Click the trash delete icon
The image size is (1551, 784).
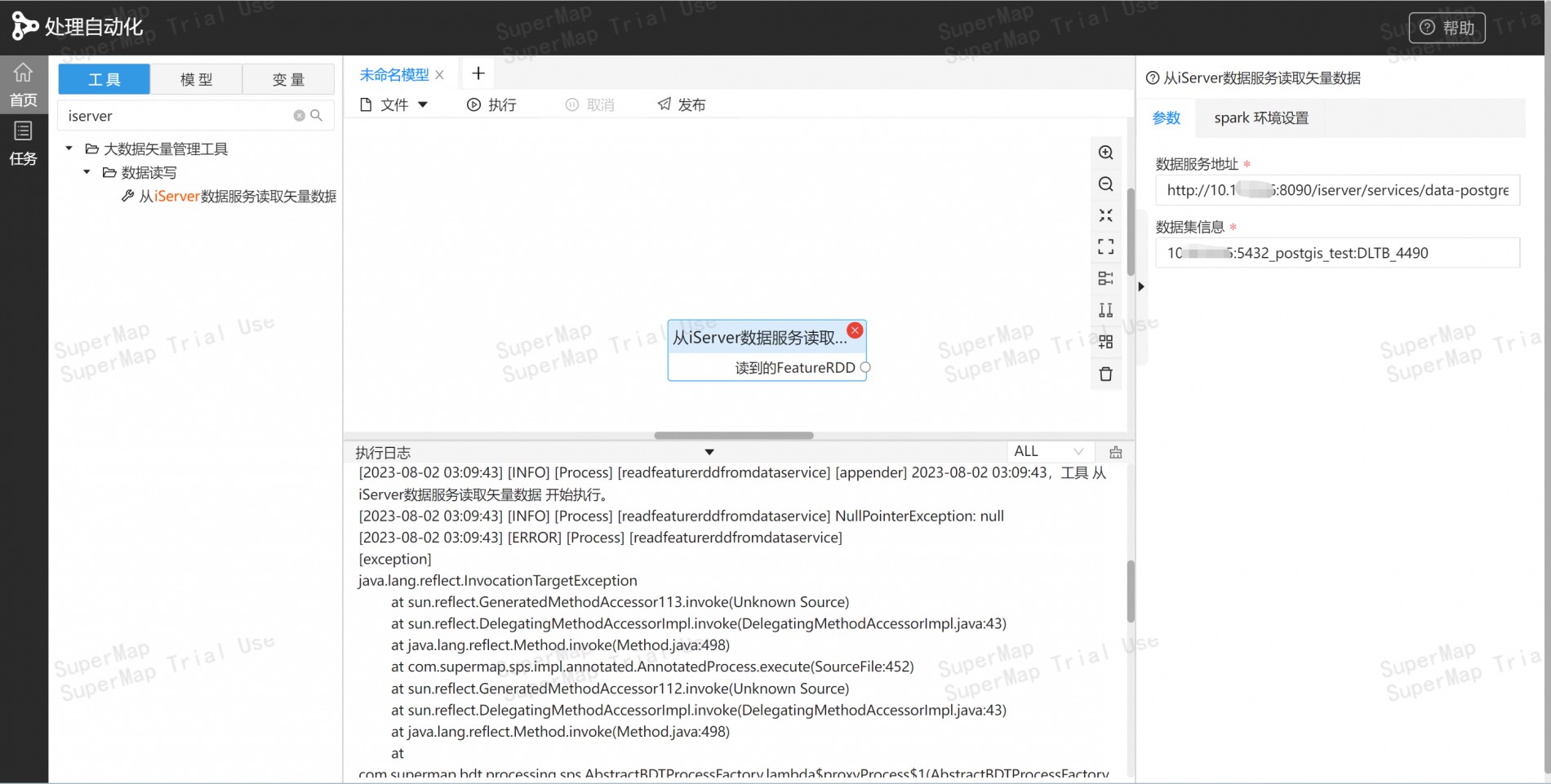click(x=1106, y=374)
